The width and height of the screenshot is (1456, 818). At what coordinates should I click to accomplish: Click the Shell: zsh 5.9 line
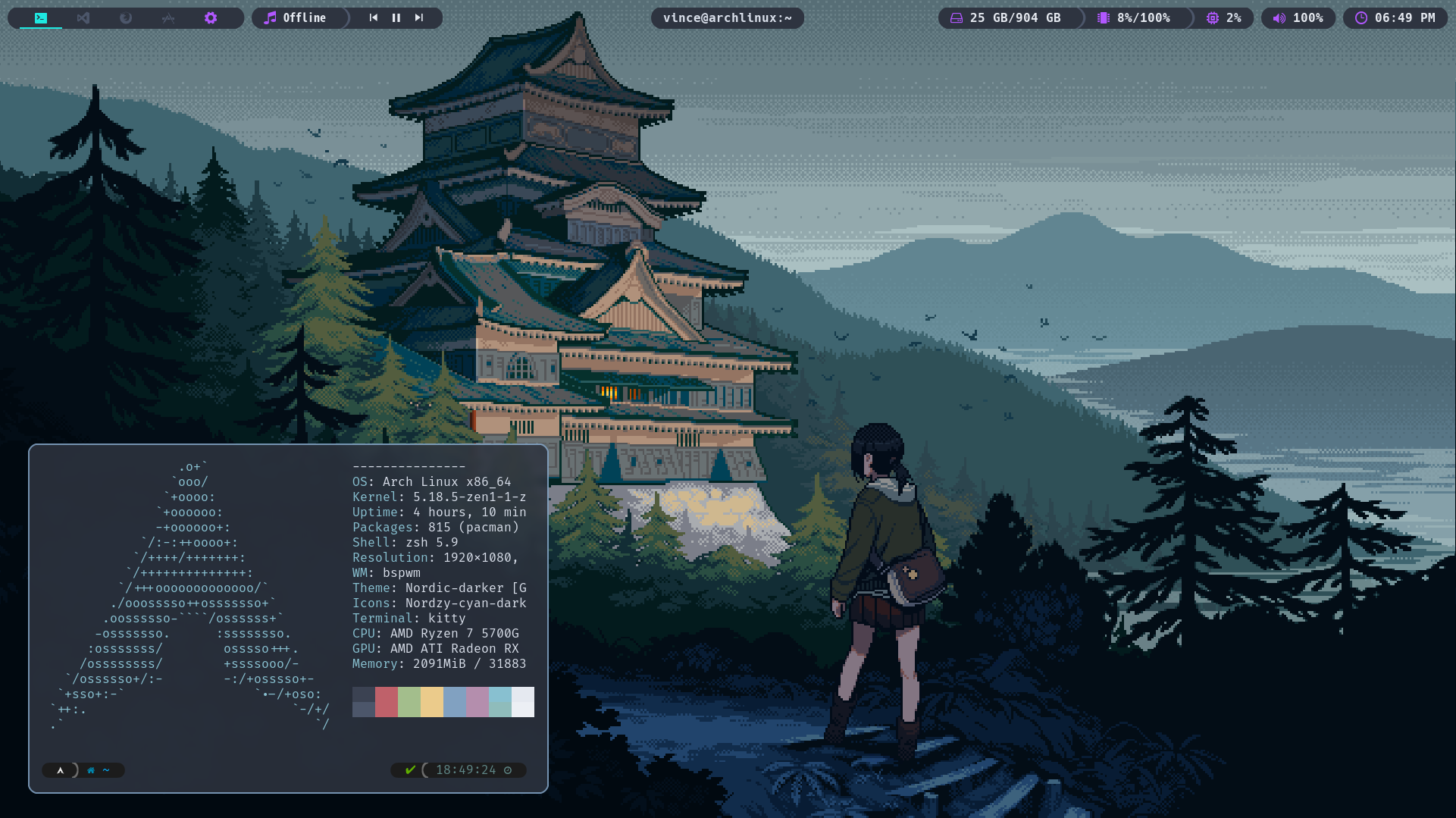405,543
